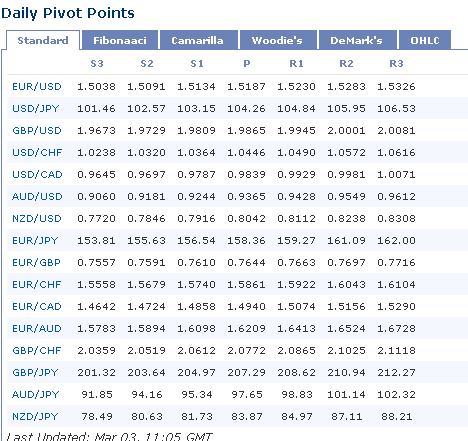Click the R3 column header
The height and width of the screenshot is (441, 468).
396,63
